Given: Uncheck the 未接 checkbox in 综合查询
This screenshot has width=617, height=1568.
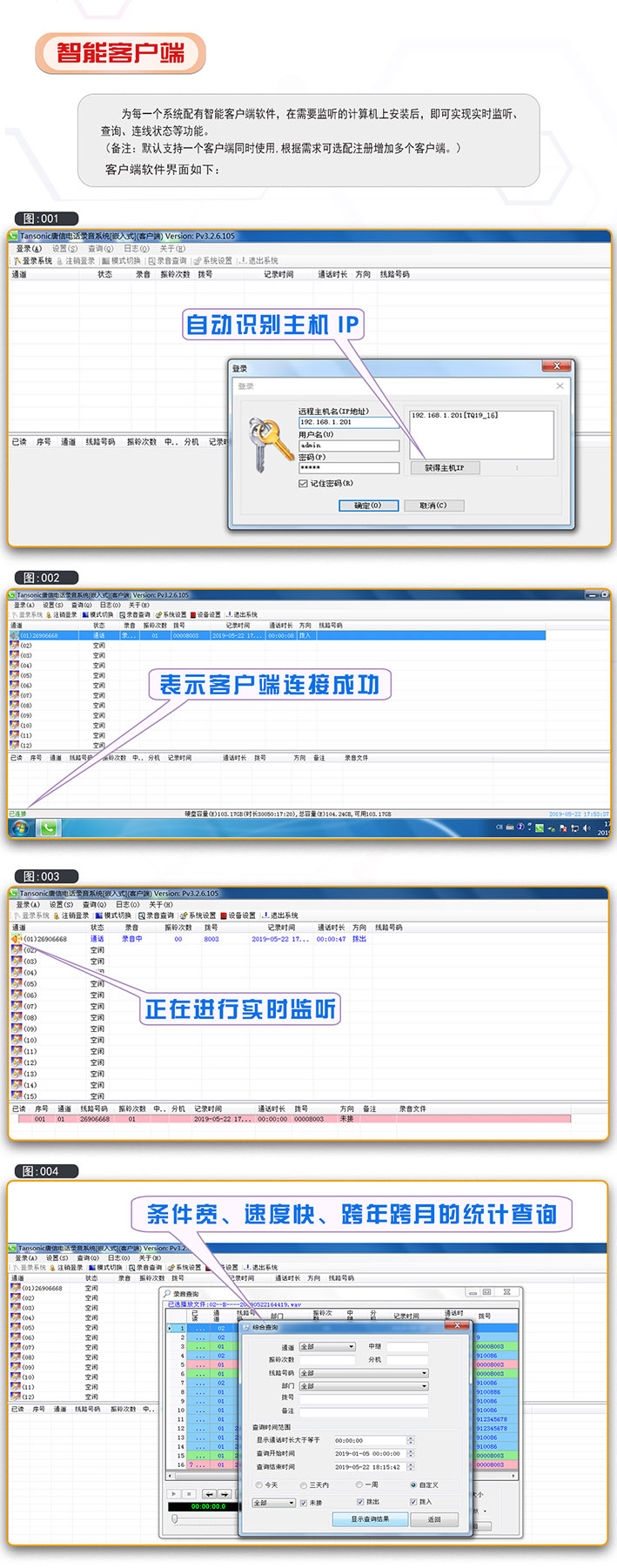Looking at the screenshot, I should (304, 1502).
